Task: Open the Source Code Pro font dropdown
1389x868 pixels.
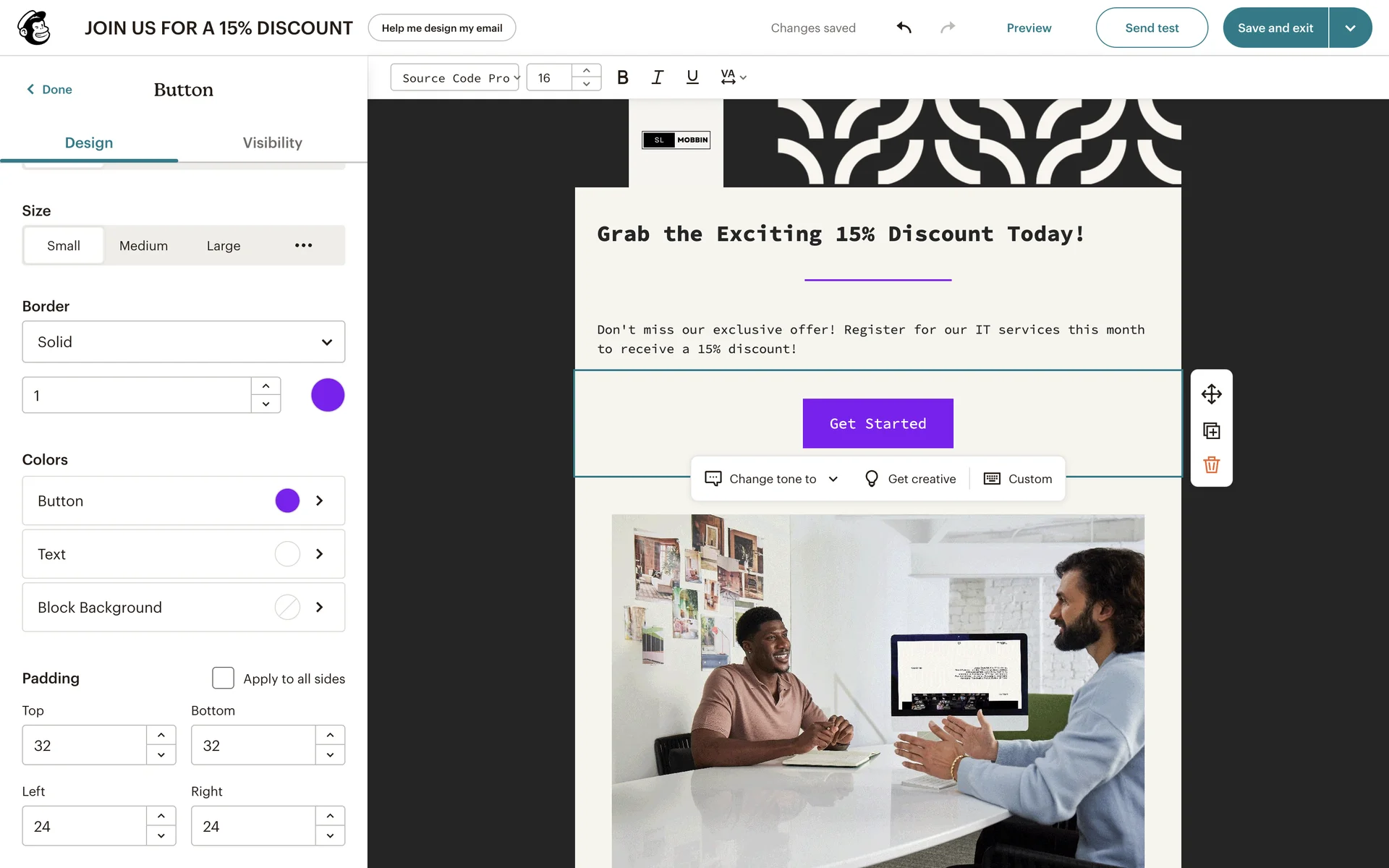Action: click(455, 77)
